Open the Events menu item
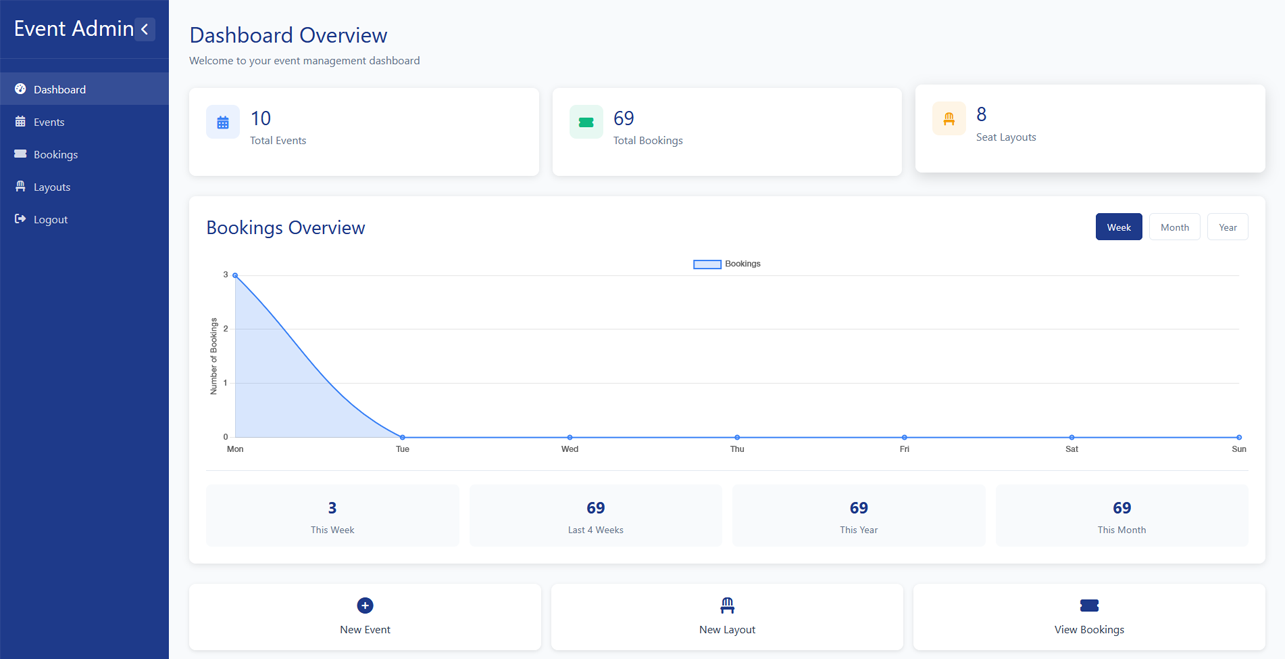 49,122
